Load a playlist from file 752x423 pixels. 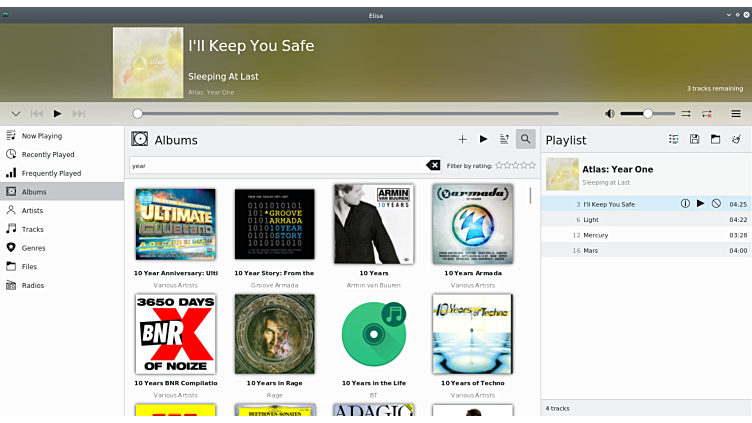715,139
